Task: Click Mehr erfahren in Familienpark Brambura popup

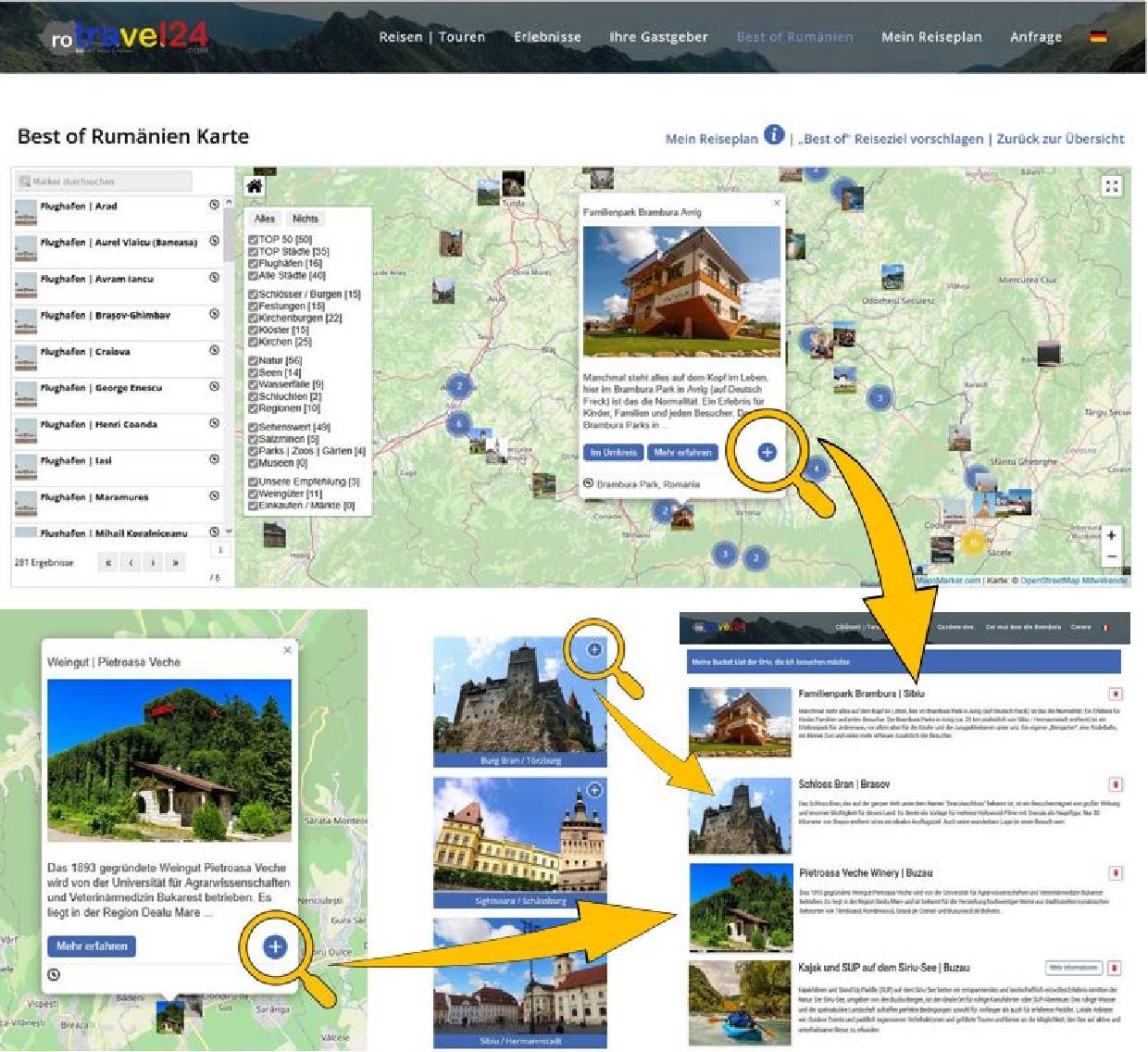Action: tap(682, 453)
